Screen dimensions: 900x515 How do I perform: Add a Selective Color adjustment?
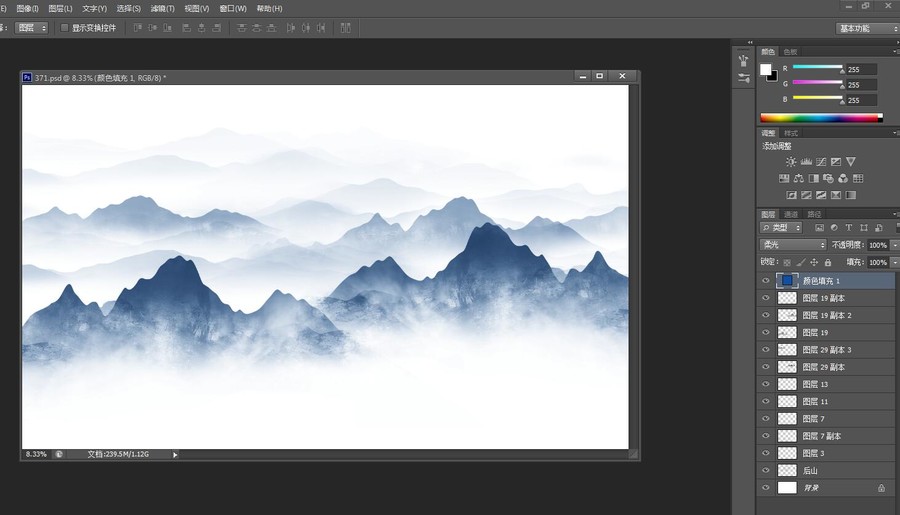836,195
